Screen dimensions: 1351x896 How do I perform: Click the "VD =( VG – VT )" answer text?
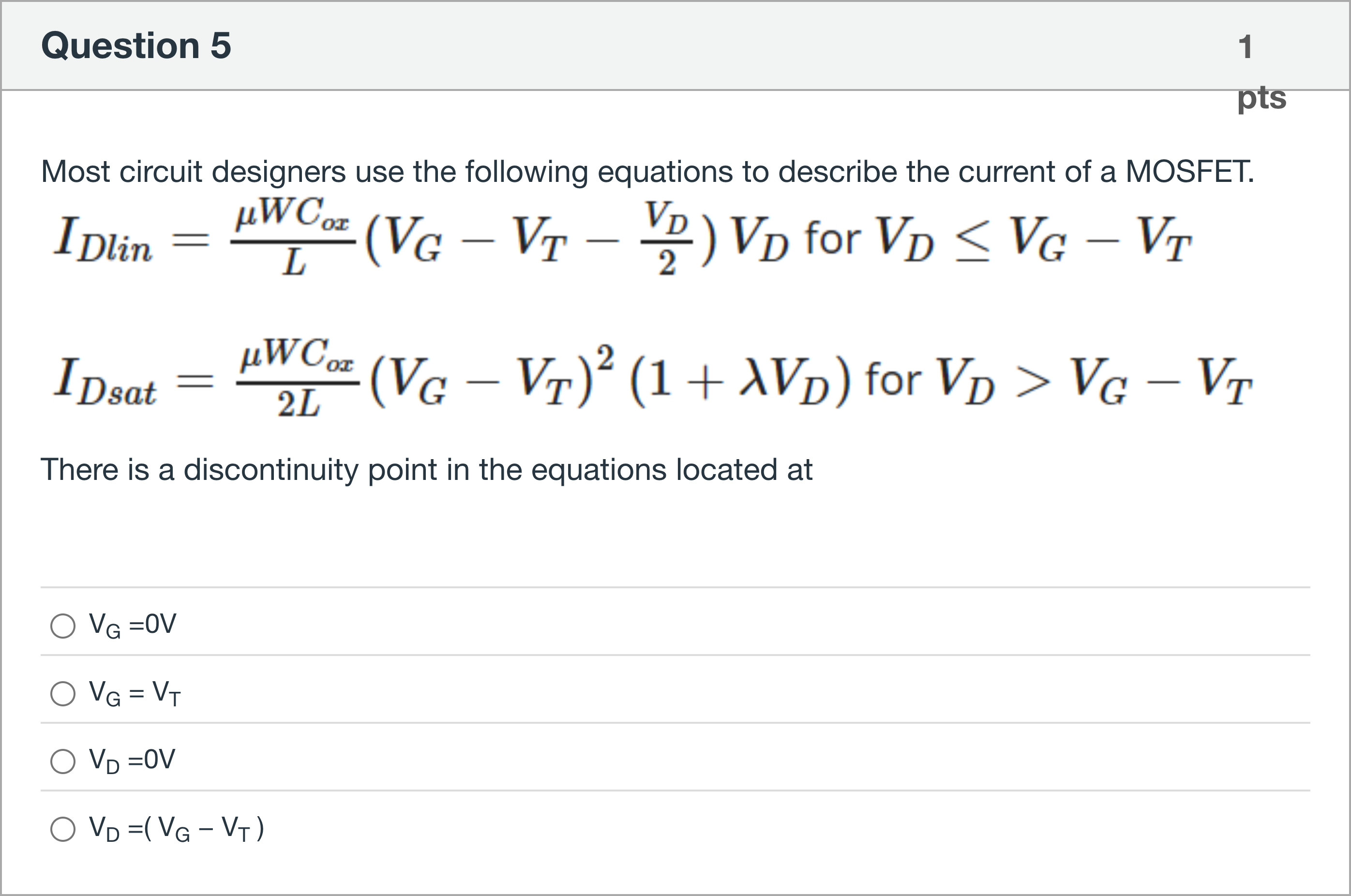click(x=176, y=829)
